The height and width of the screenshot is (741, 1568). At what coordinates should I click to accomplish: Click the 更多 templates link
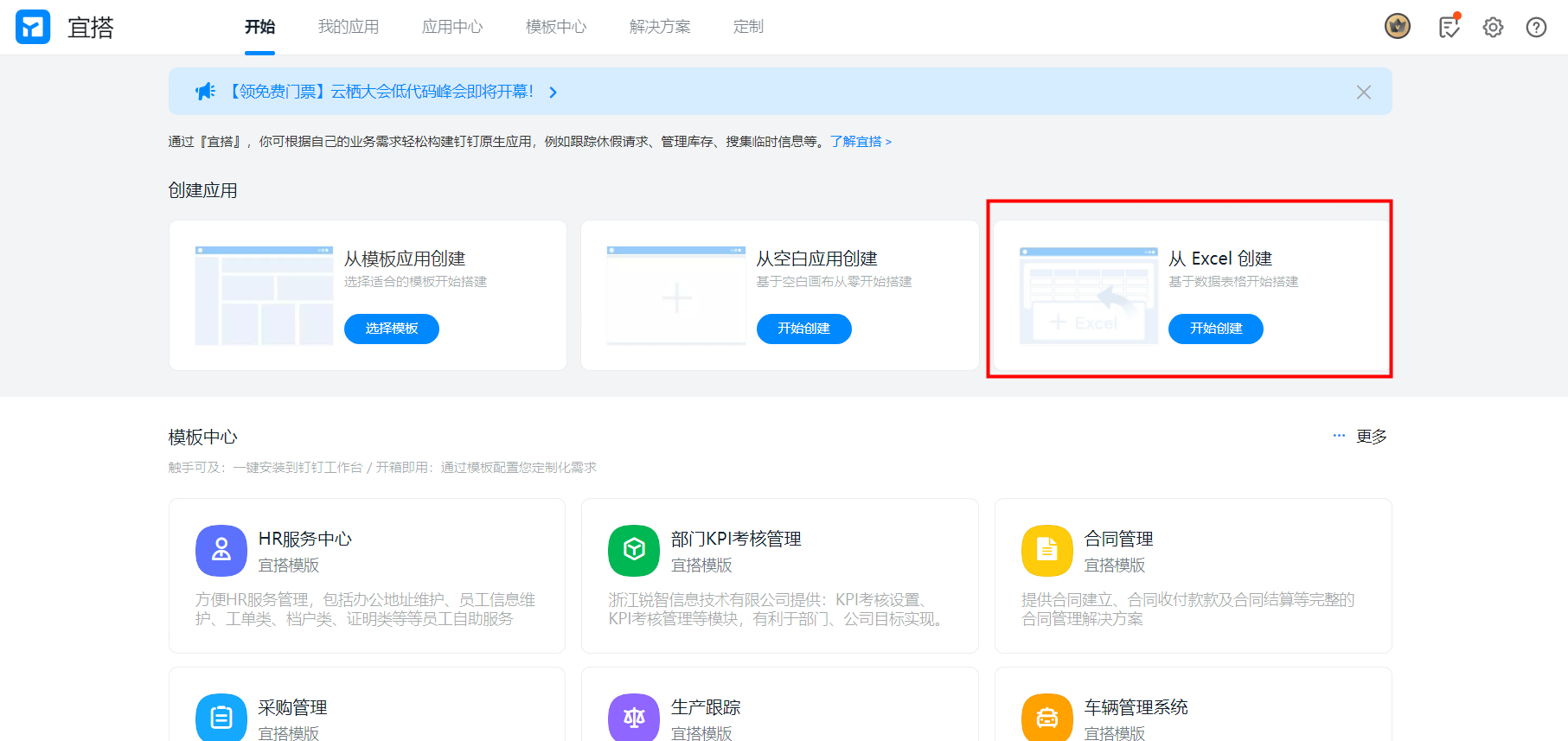pyautogui.click(x=1372, y=437)
